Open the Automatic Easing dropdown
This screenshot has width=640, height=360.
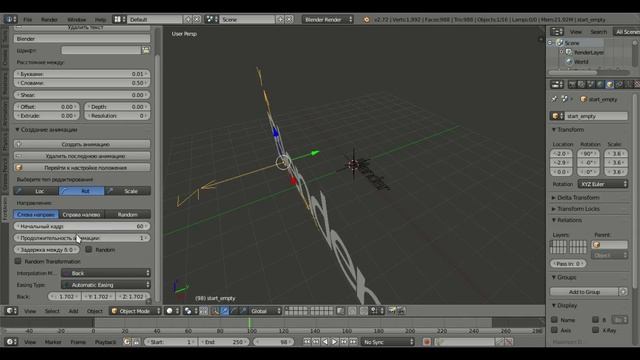(x=106, y=285)
